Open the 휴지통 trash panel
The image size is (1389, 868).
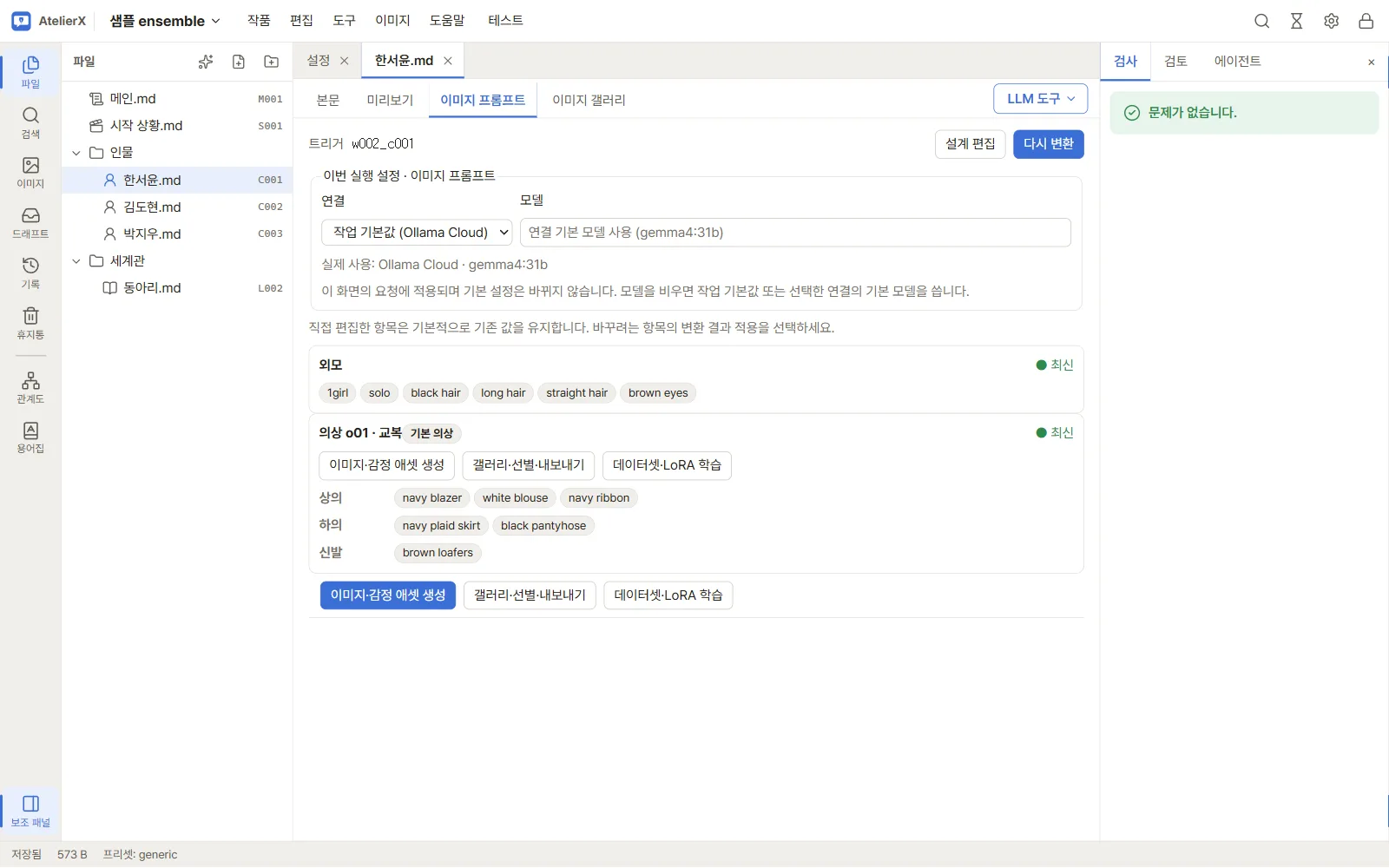(30, 324)
